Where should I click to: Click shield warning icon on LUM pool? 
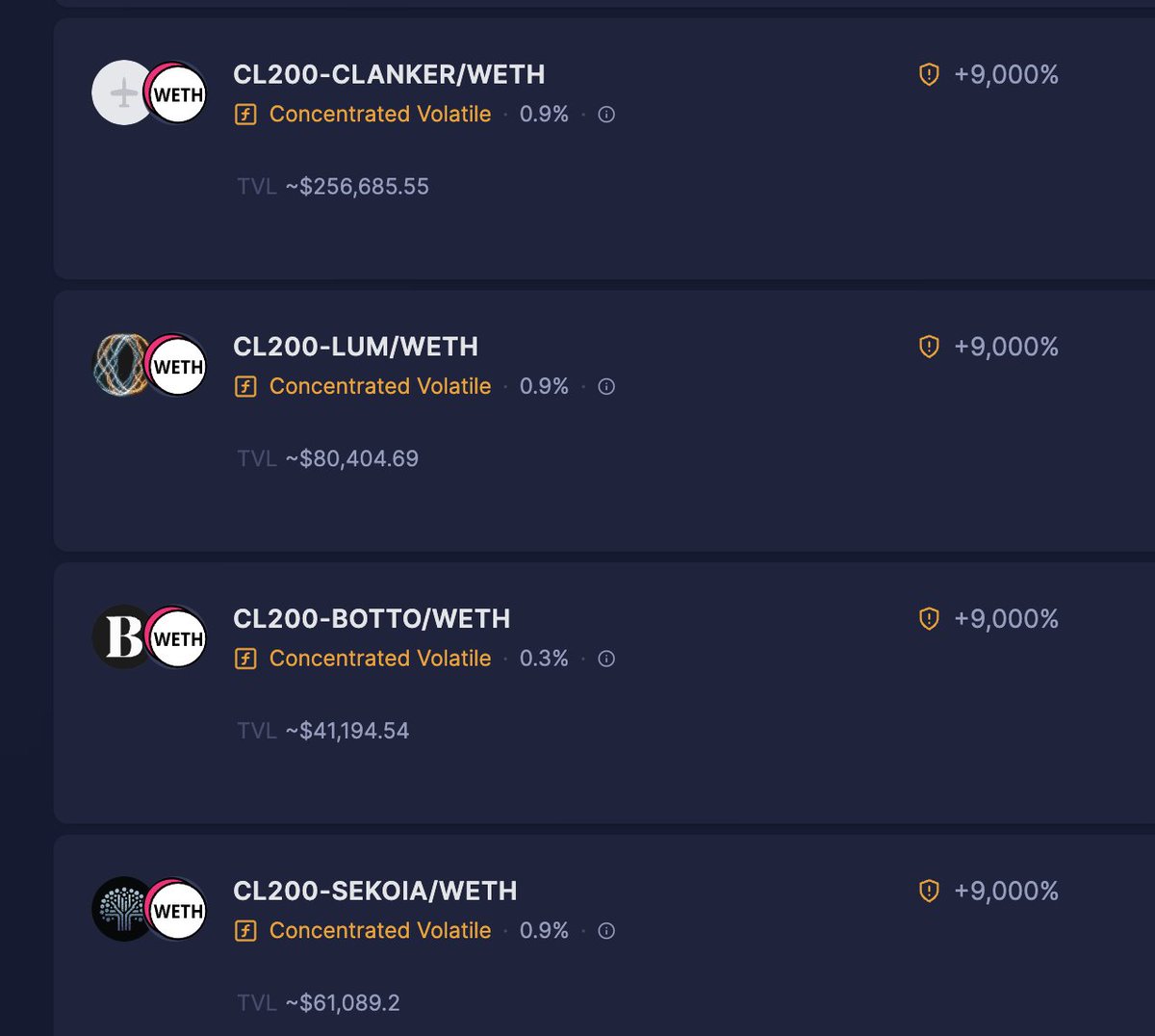929,347
